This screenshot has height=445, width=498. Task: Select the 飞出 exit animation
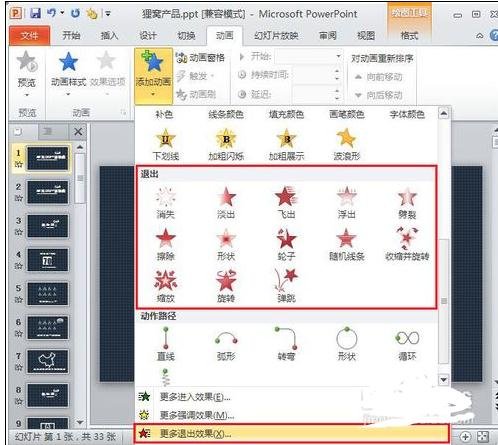tap(286, 202)
